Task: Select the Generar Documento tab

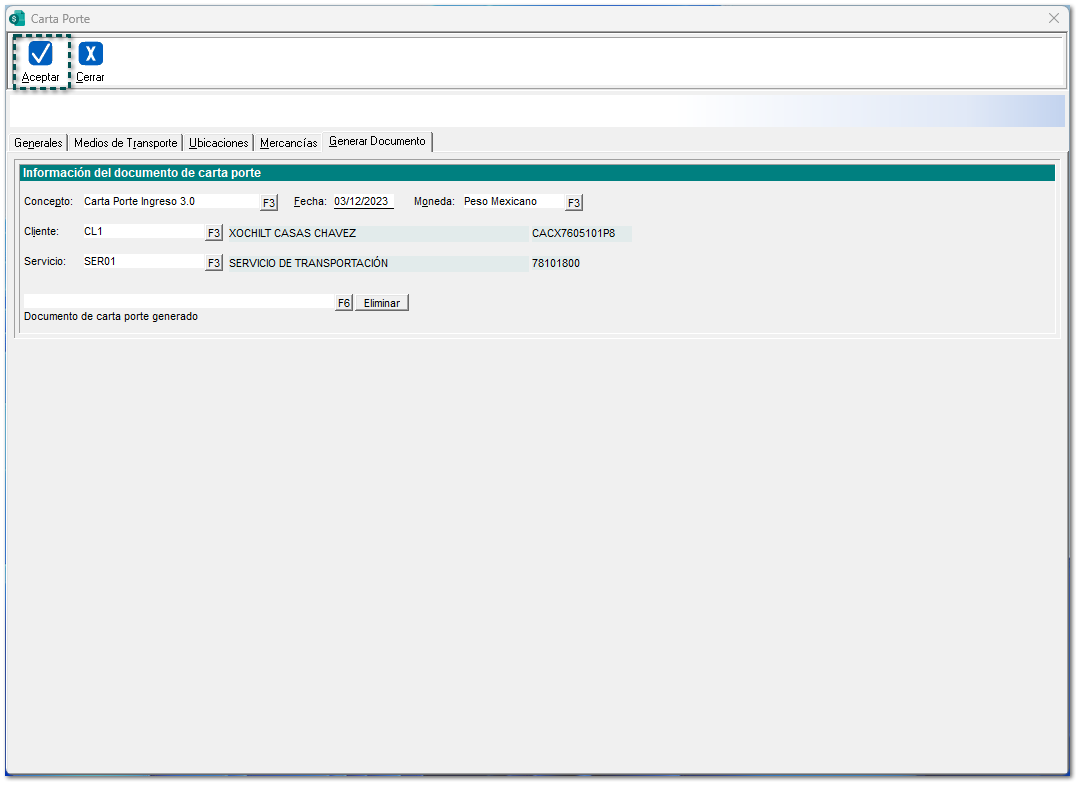Action: pos(377,142)
